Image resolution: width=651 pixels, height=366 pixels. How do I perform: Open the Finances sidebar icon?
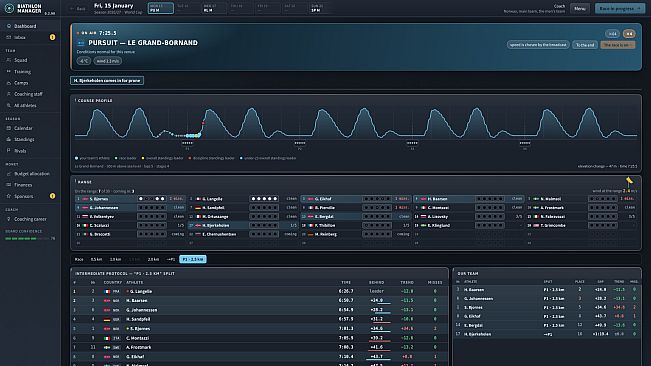(9, 185)
